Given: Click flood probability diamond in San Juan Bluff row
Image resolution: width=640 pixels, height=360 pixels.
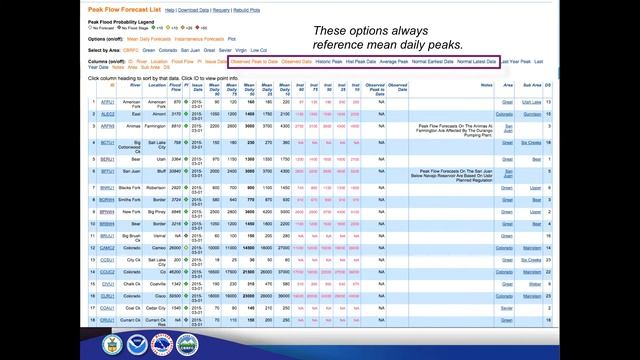Looking at the screenshot, I should [x=186, y=171].
